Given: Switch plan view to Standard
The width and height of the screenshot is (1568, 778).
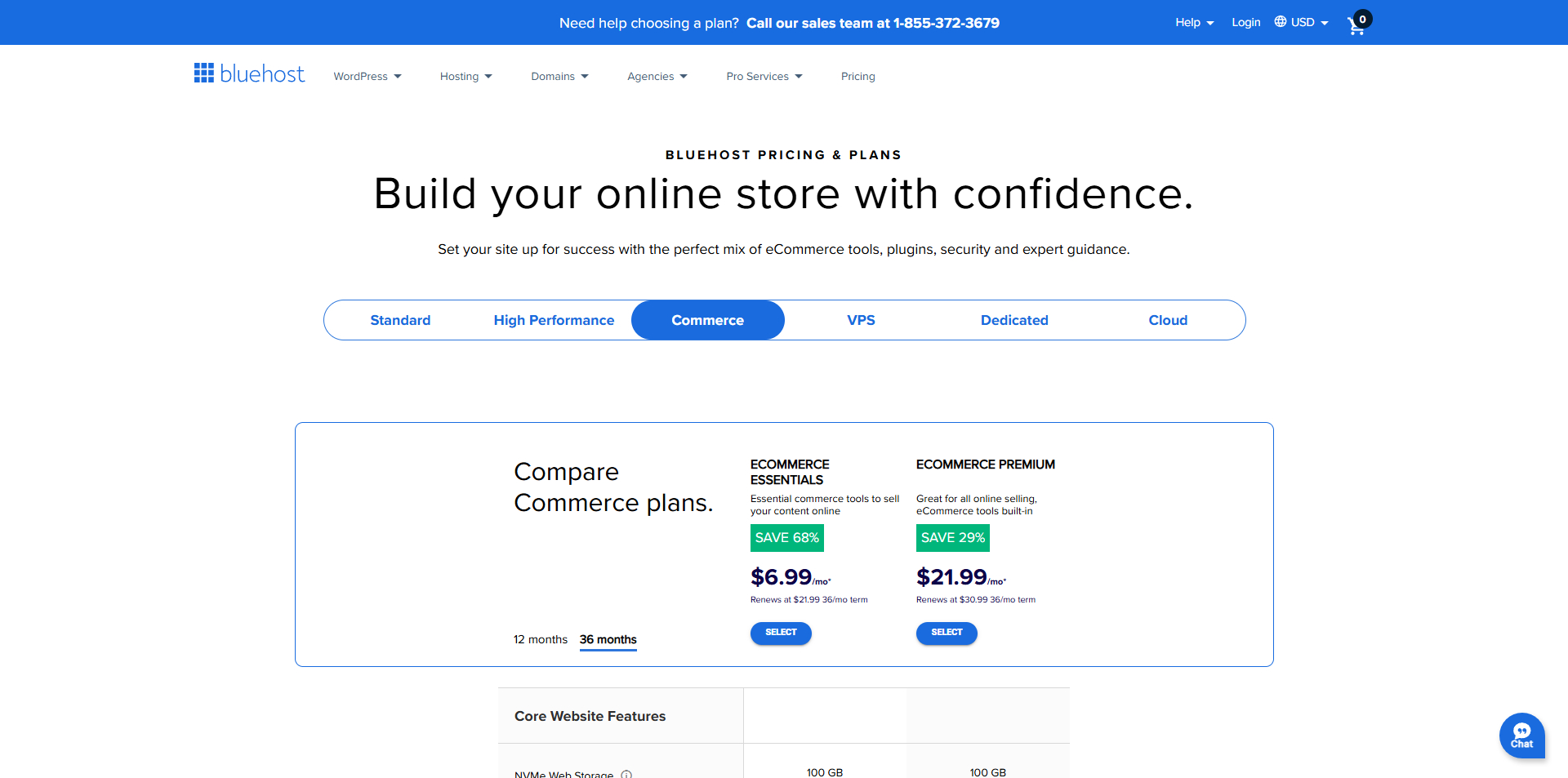Looking at the screenshot, I should pos(400,320).
